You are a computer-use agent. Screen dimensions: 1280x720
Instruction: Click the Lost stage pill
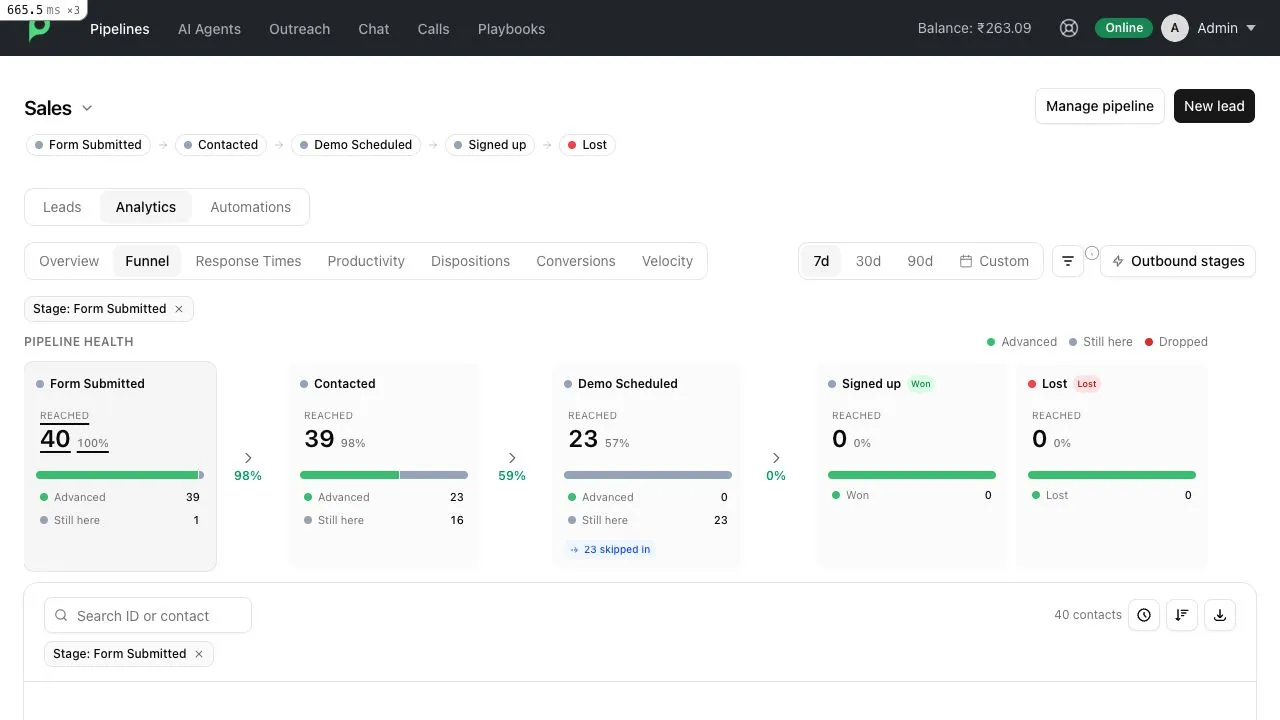tap(587, 145)
